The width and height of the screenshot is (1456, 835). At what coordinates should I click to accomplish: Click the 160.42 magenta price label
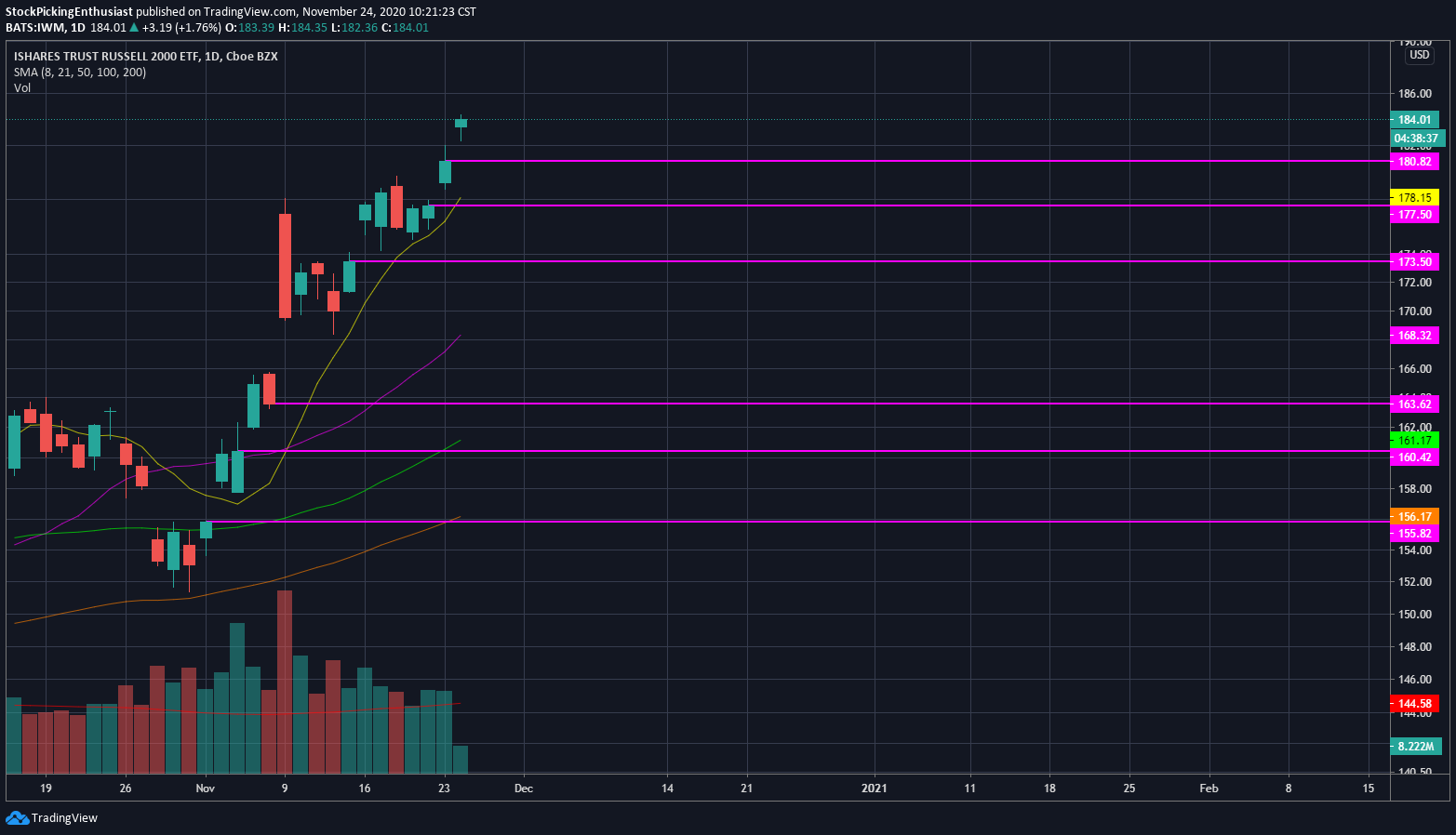1414,457
